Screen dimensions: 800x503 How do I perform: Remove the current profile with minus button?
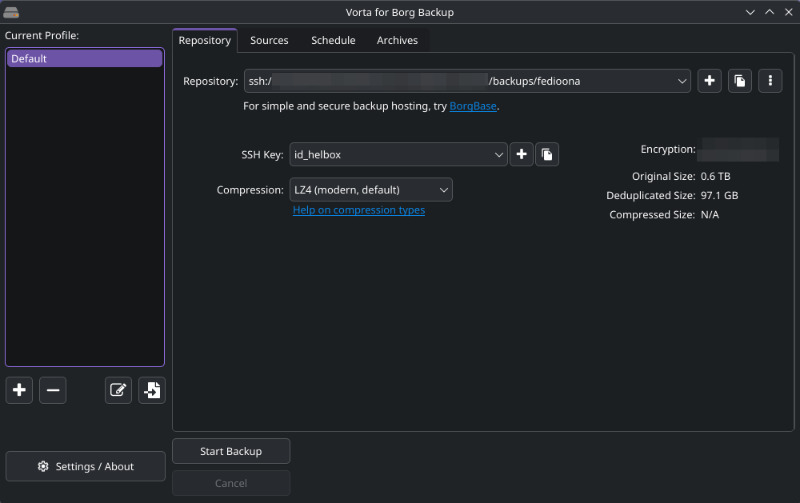click(x=53, y=390)
